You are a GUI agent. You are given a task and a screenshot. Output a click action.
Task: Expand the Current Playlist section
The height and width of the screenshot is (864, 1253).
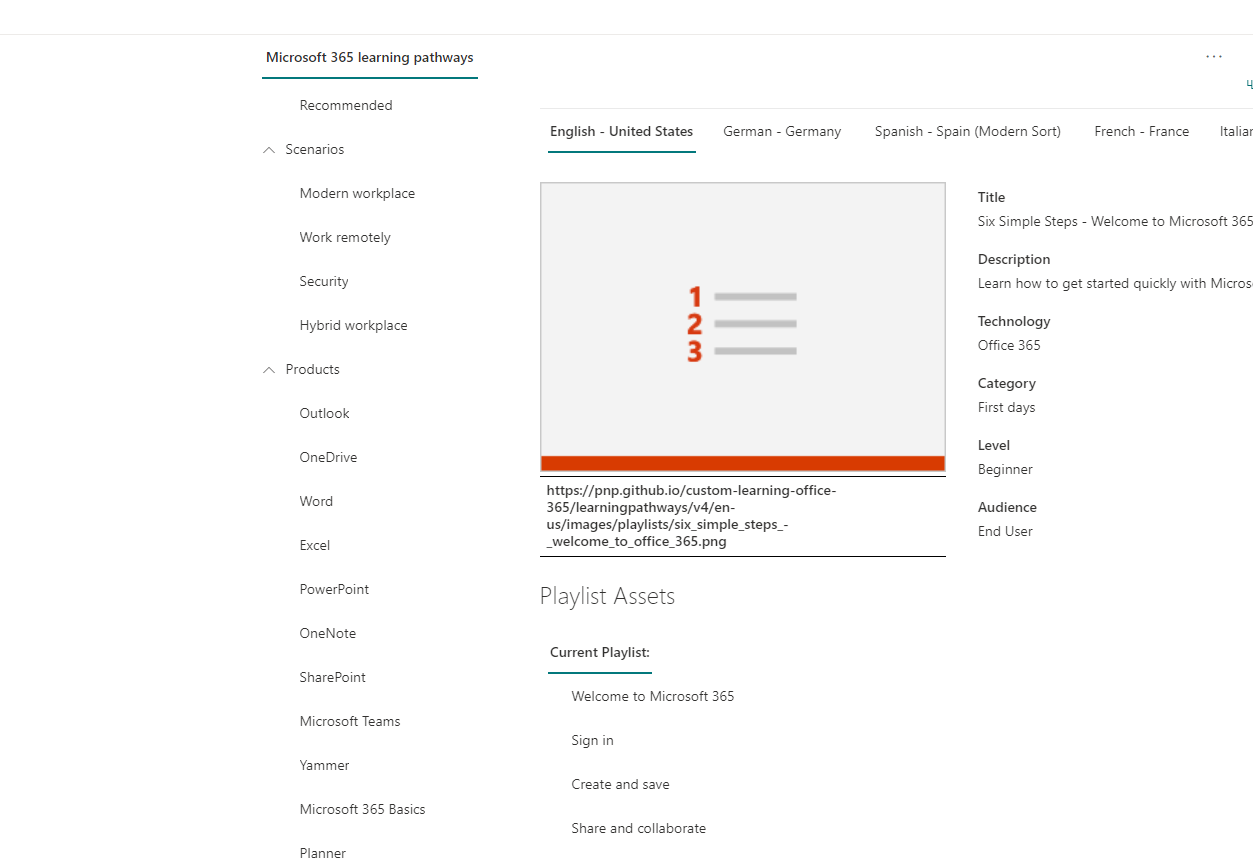599,652
